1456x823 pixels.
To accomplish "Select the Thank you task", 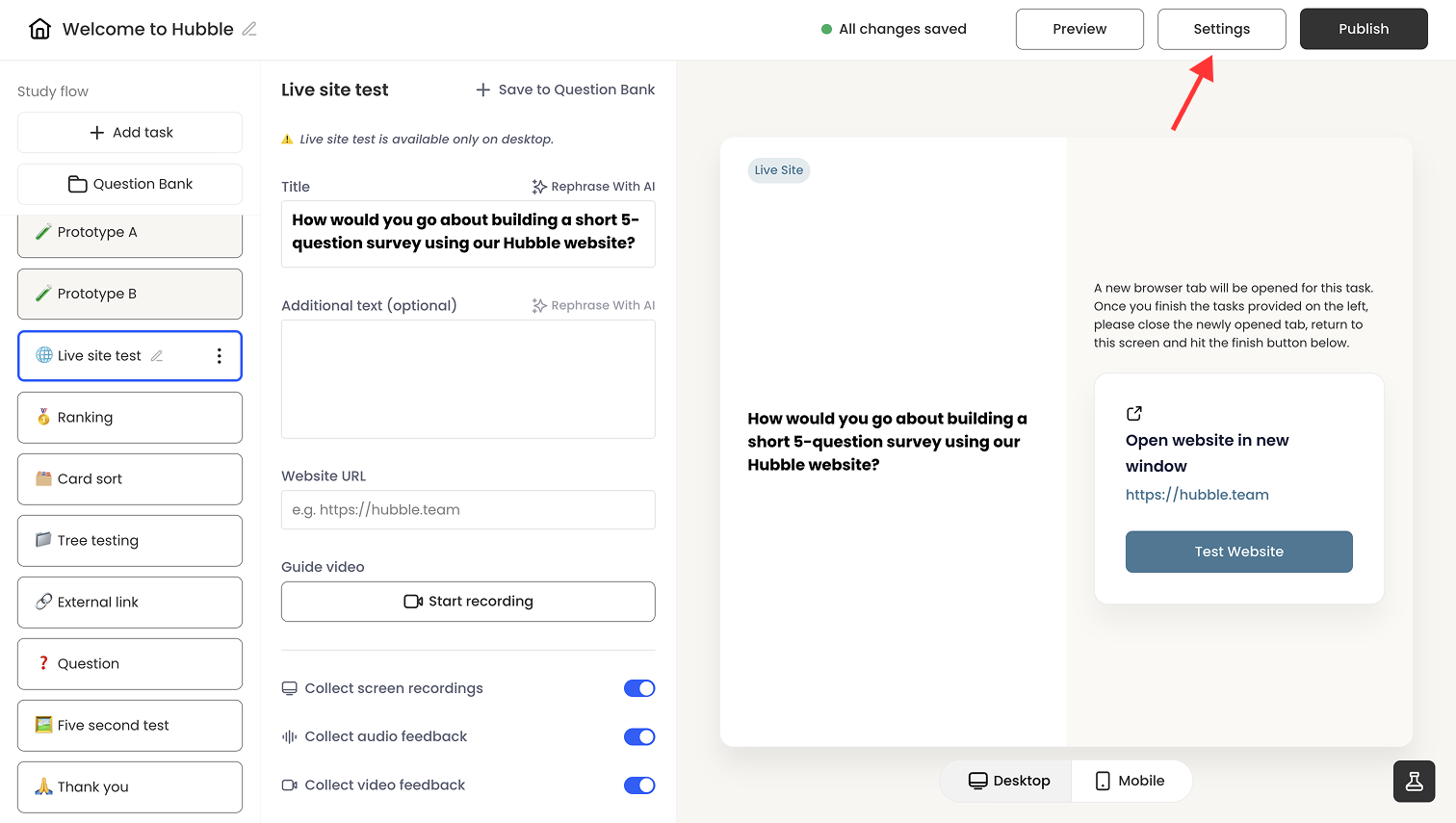I will coord(130,787).
